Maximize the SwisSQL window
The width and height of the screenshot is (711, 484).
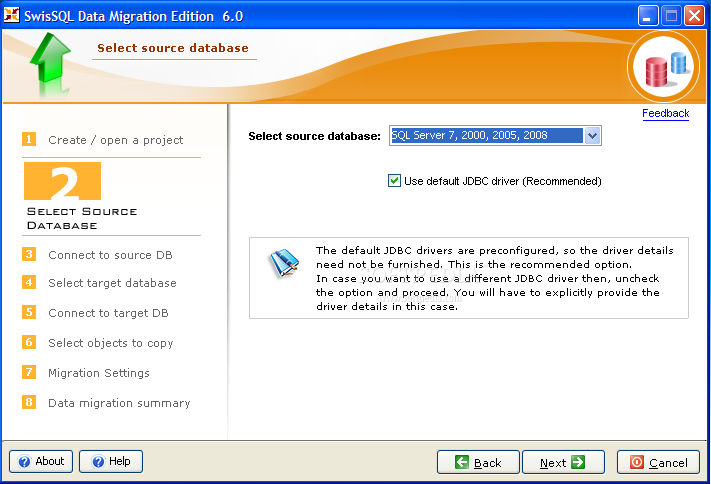(671, 16)
